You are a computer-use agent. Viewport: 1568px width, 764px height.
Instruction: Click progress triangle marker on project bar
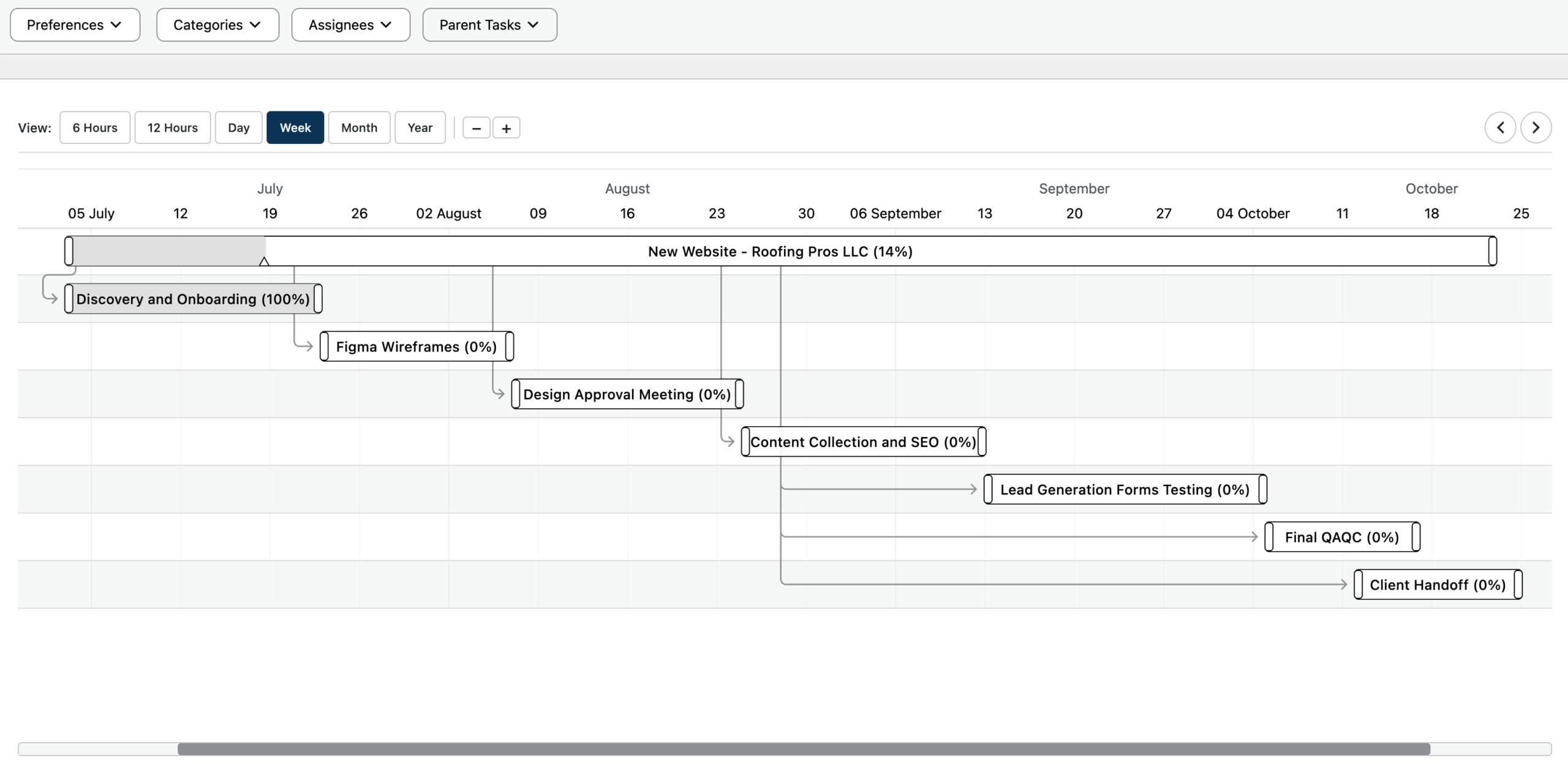tap(264, 261)
